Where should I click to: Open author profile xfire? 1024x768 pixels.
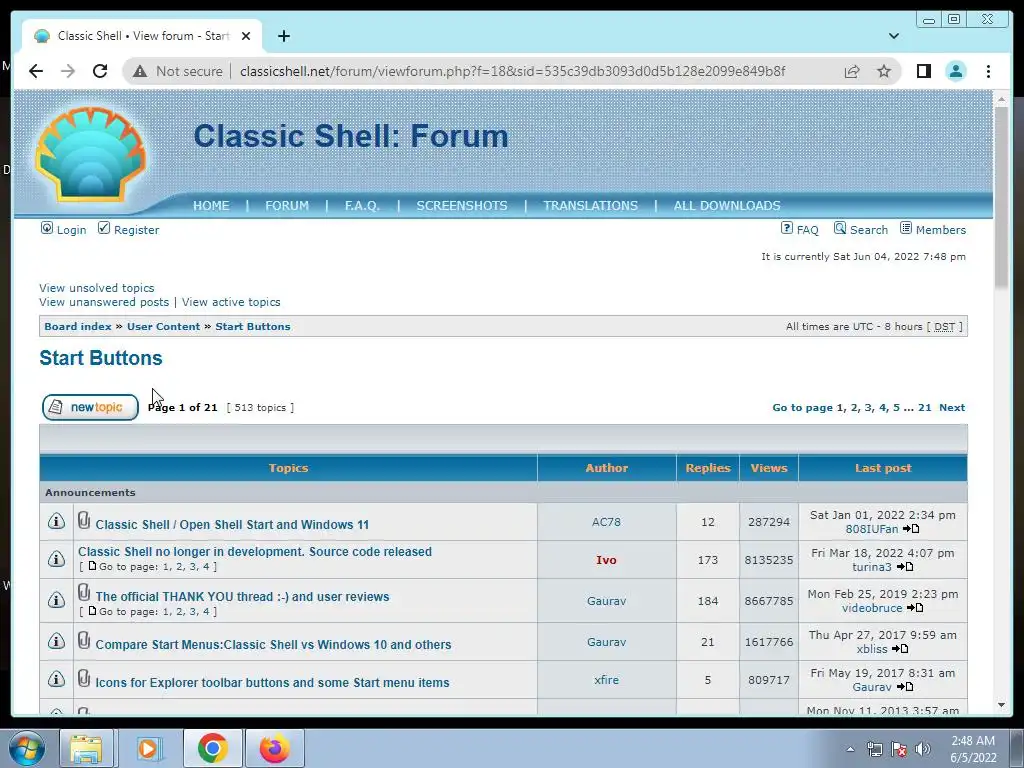coord(606,680)
